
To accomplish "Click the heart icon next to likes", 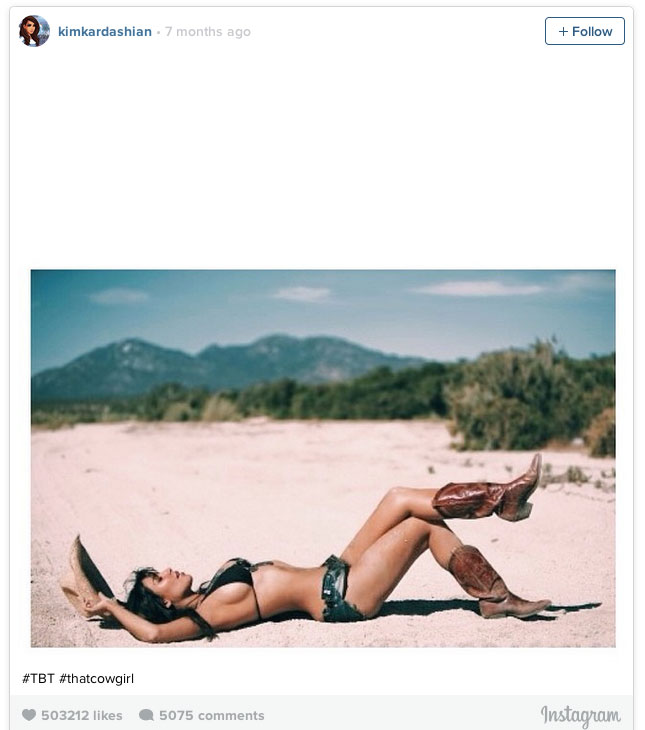I will click(29, 715).
